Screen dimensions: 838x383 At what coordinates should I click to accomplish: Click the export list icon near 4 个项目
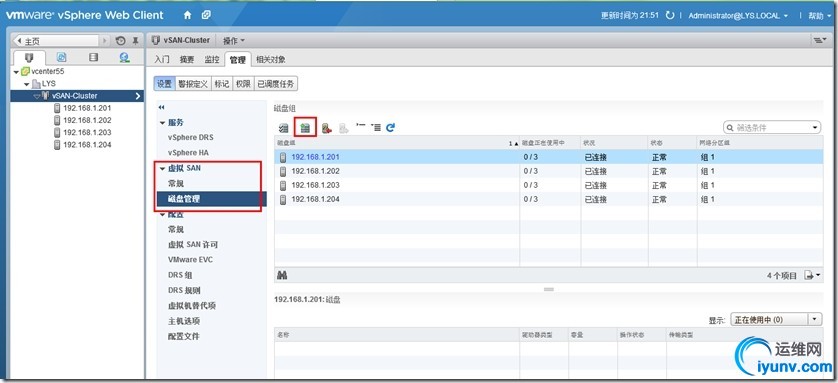click(812, 276)
